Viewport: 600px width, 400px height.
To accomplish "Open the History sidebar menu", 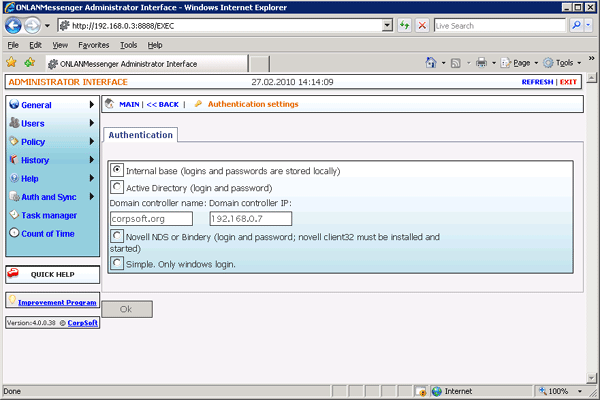I will pos(35,160).
